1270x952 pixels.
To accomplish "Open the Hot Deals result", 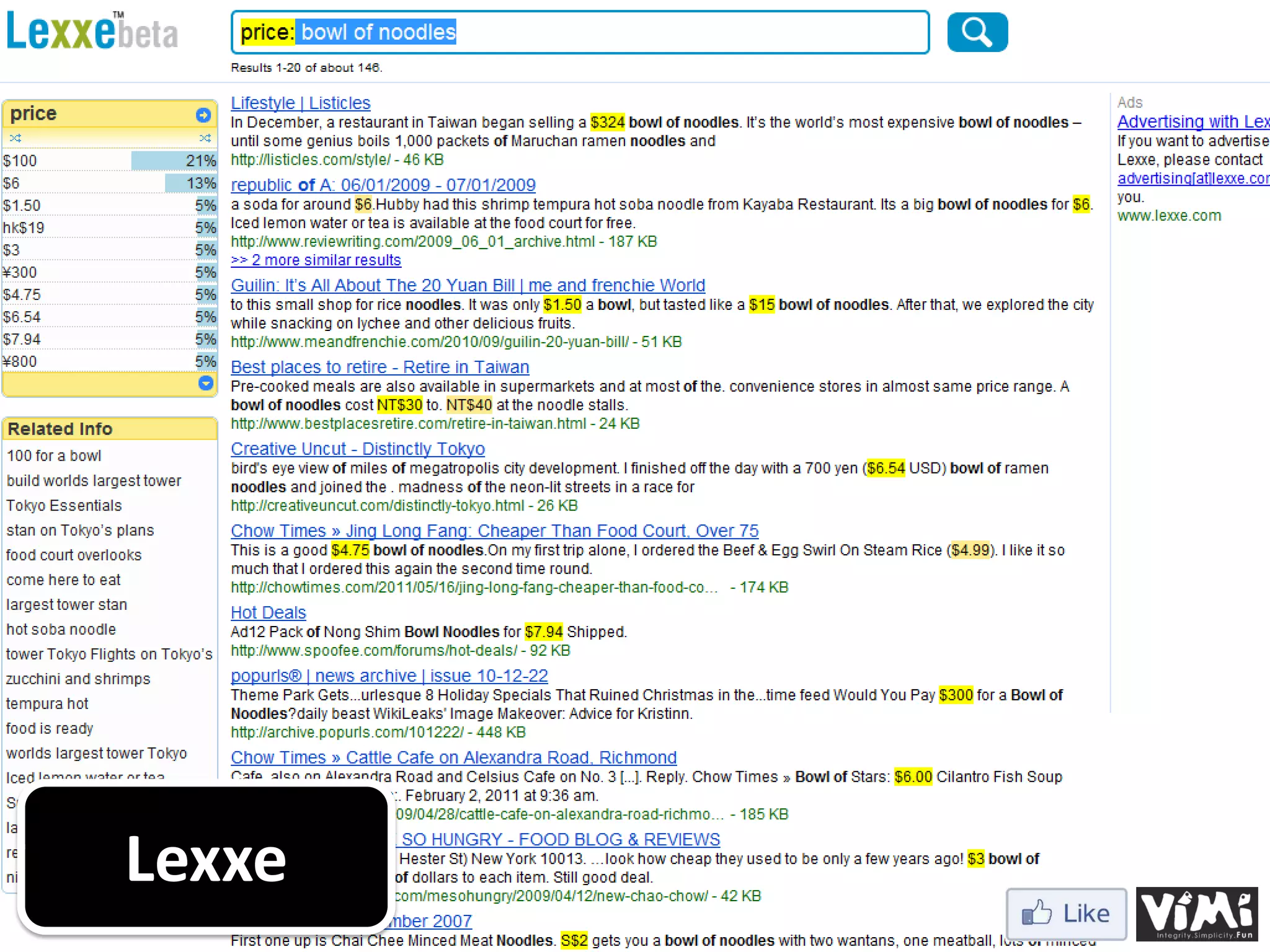I will point(269,612).
